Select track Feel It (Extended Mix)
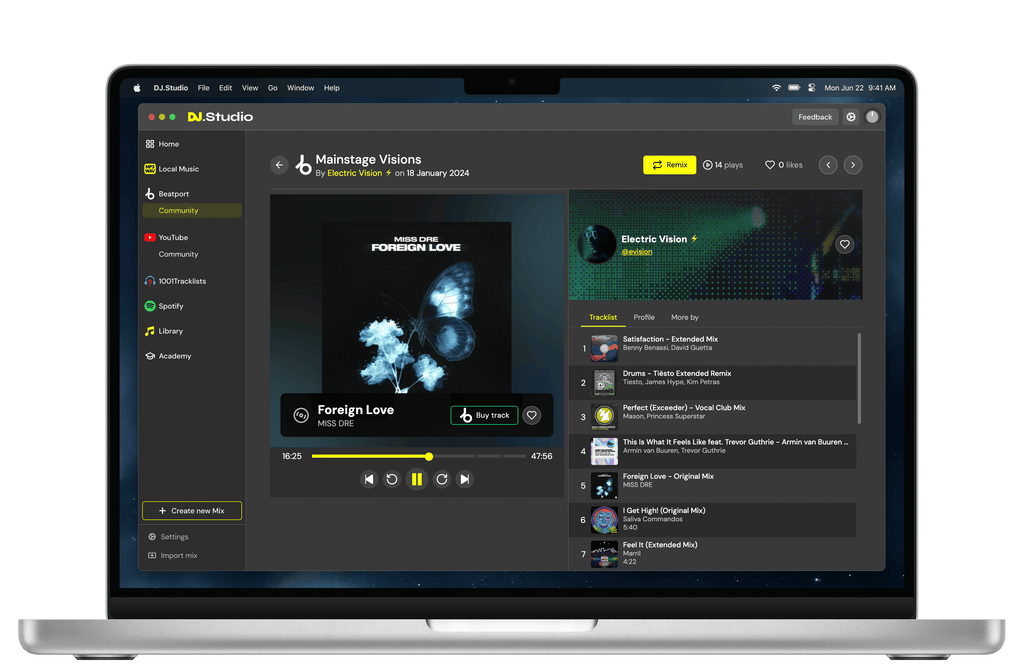Viewport: 1024px width, 666px height. [x=712, y=554]
